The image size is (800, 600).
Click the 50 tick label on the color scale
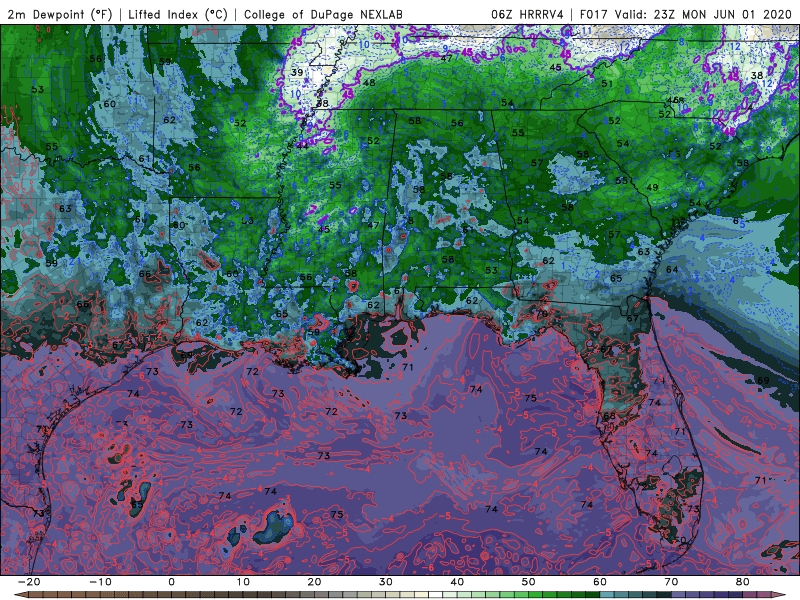529,582
